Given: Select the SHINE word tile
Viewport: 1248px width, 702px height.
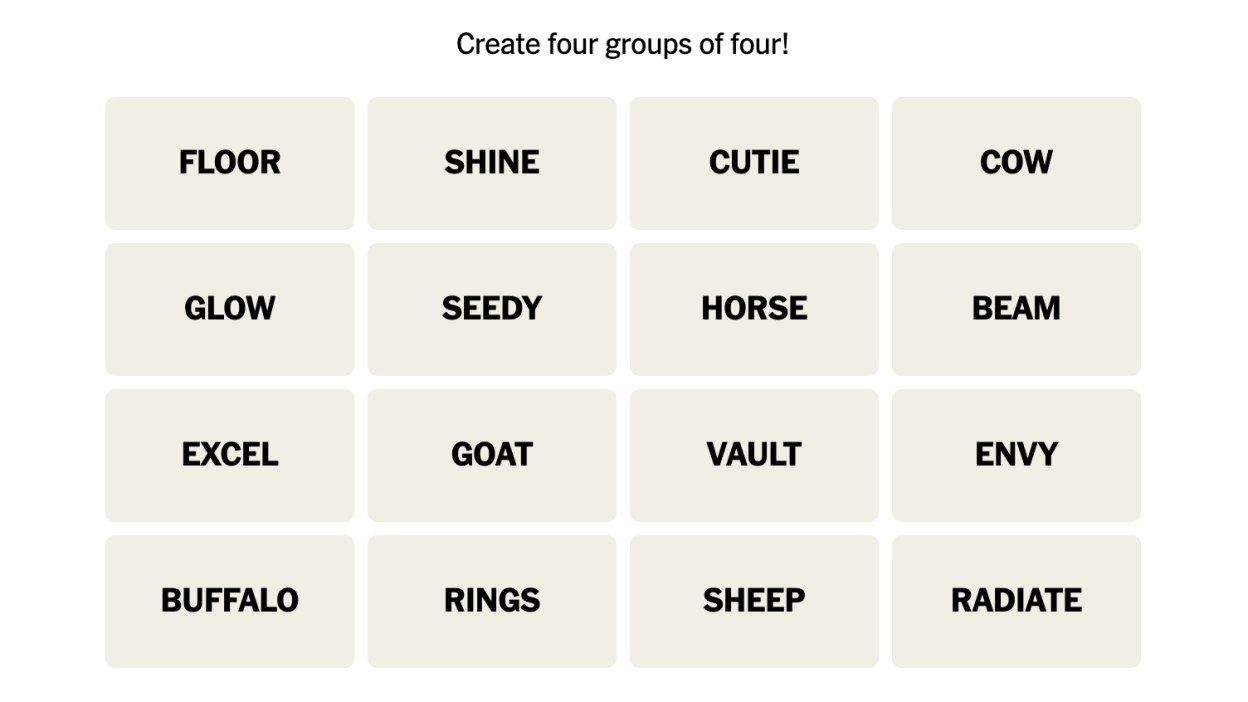Looking at the screenshot, I should click(491, 163).
